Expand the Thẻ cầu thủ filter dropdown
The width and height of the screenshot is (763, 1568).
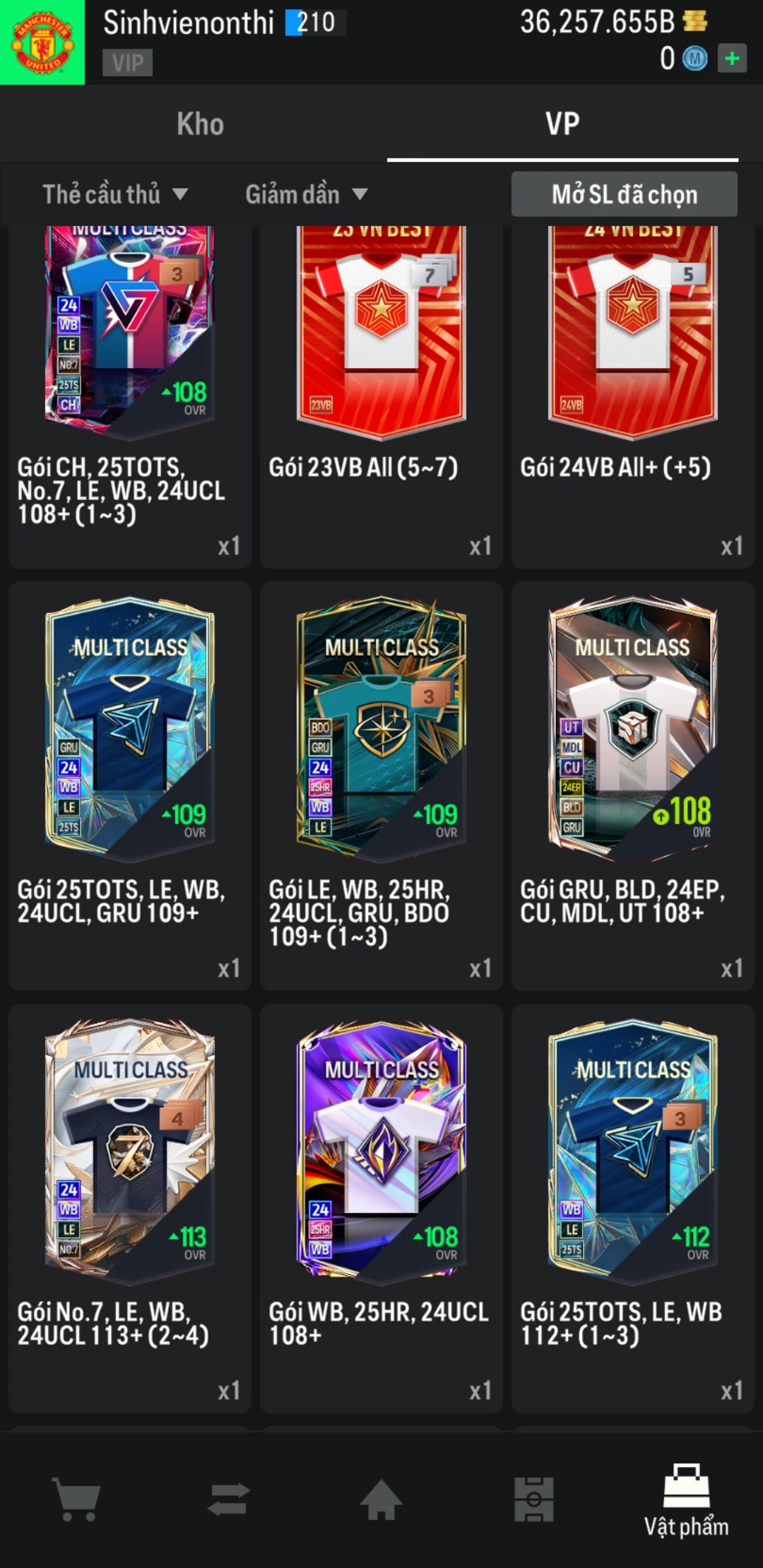click(x=115, y=194)
